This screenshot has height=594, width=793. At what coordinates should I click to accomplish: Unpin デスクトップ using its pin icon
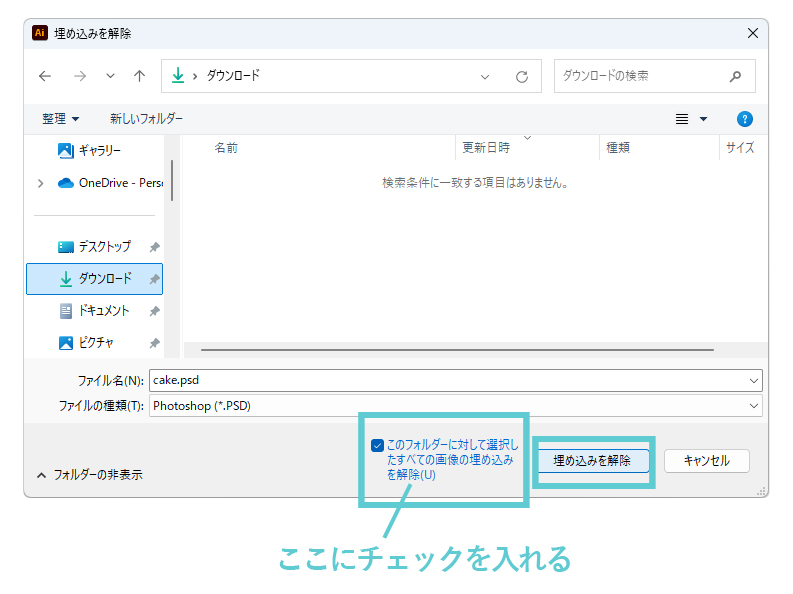tap(154, 247)
